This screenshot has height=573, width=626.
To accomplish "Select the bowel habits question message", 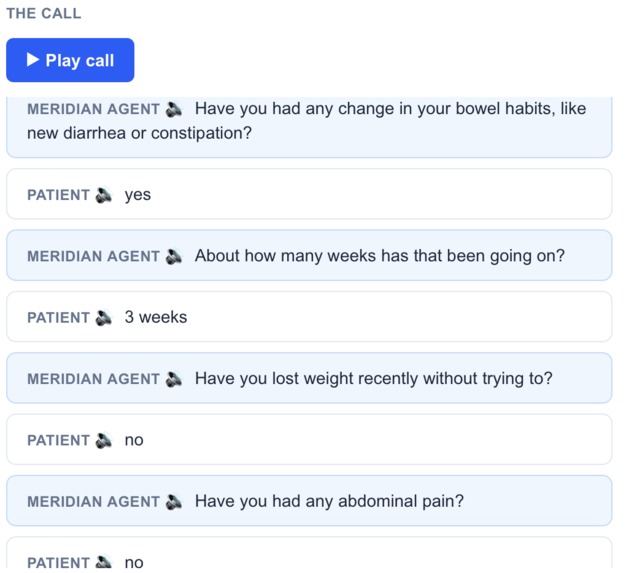I will [x=309, y=127].
